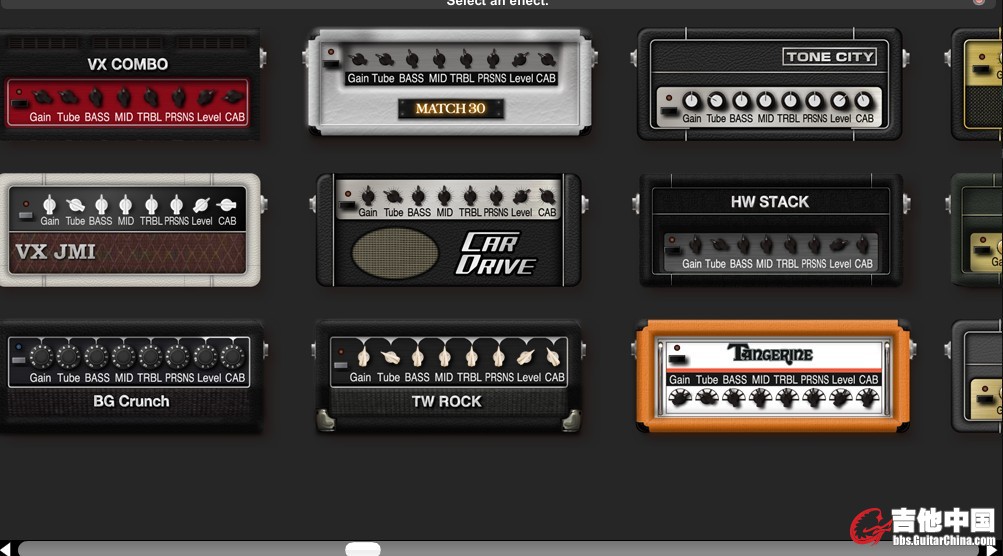Toggle the power switch on Tangerine
The height and width of the screenshot is (556, 1003).
[677, 360]
